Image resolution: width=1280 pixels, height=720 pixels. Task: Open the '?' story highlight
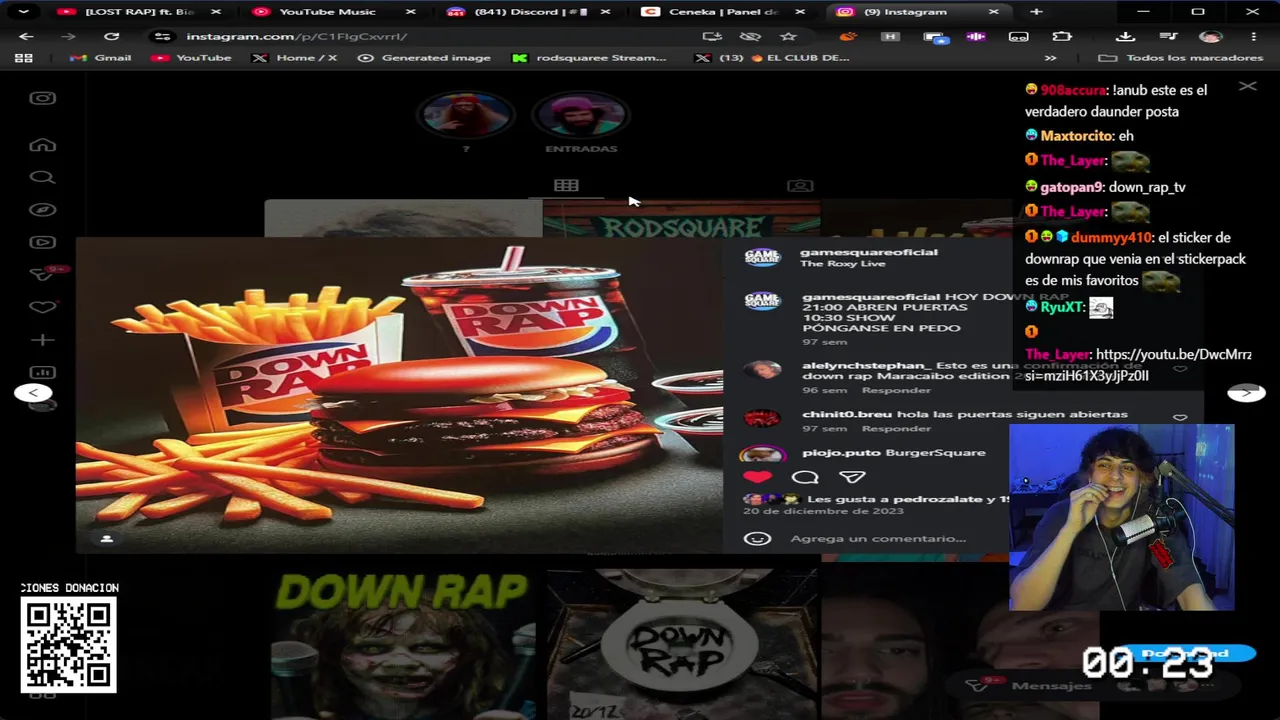pyautogui.click(x=465, y=123)
